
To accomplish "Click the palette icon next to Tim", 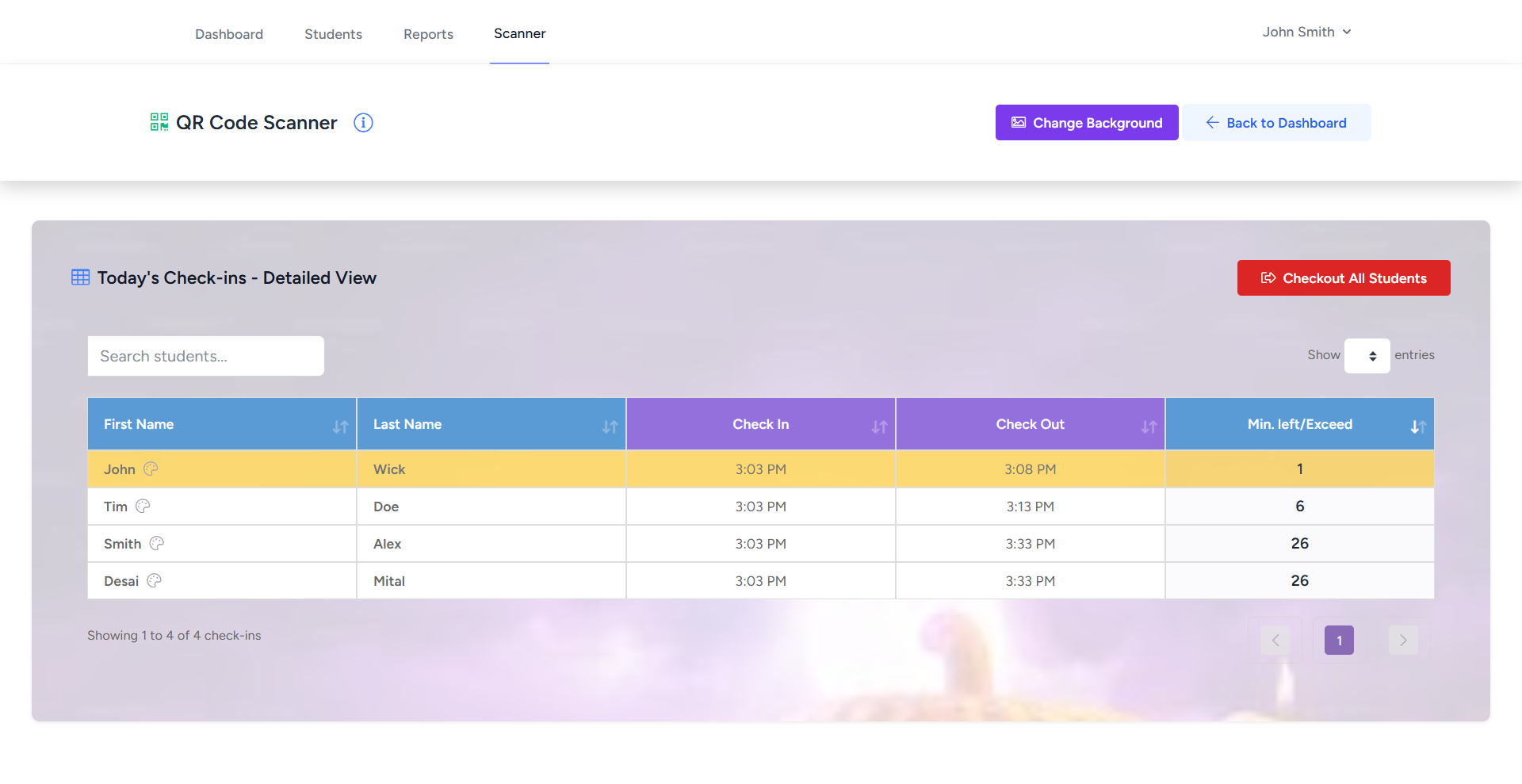I will click(143, 507).
